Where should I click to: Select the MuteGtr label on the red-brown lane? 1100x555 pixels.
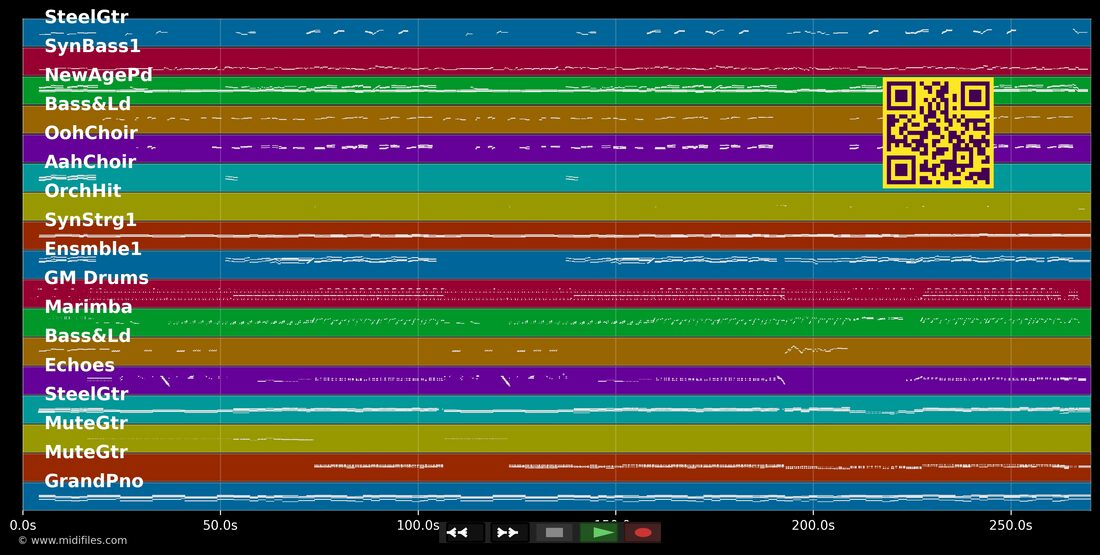coord(86,452)
